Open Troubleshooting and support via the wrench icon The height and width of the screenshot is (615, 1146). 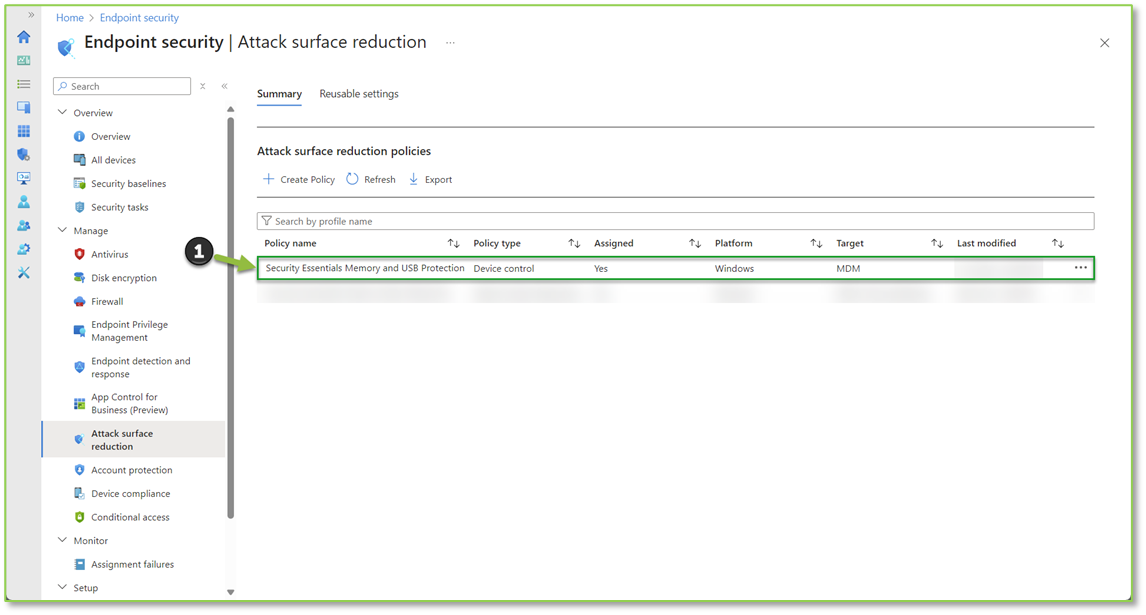(x=23, y=271)
